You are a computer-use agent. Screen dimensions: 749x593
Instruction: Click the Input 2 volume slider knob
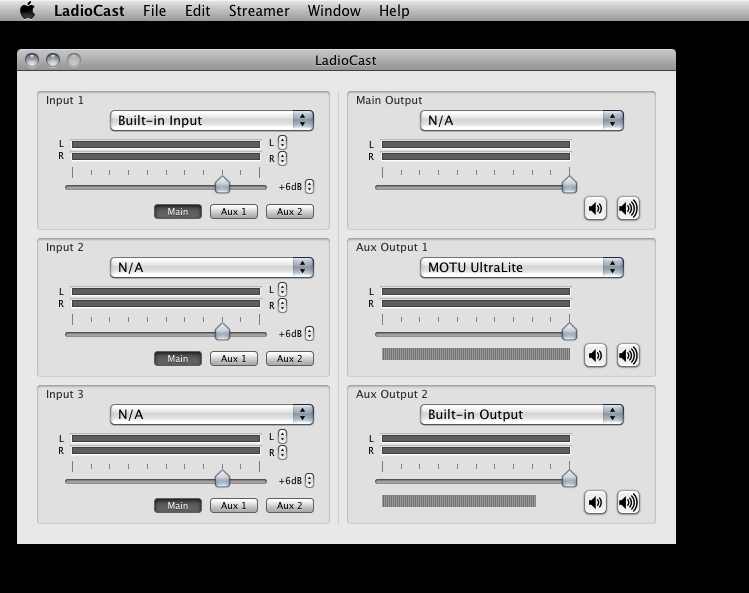tap(222, 332)
